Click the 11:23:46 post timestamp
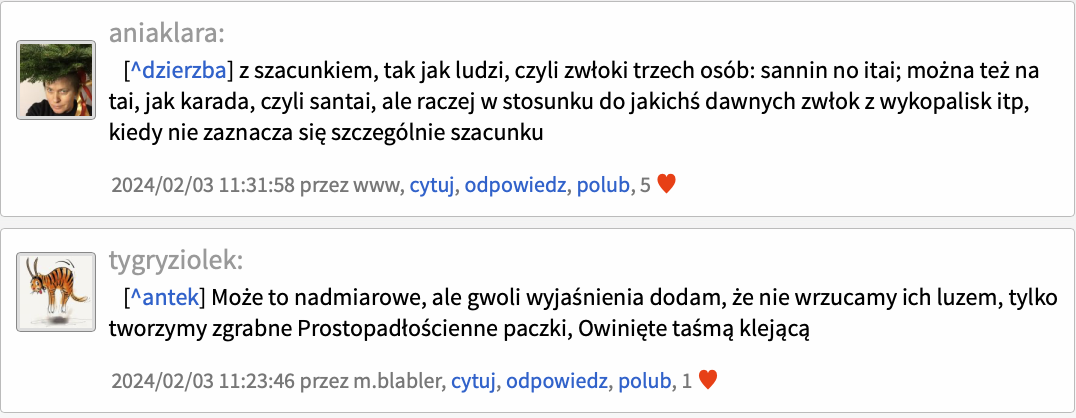Viewport: 1076px width, 418px height. point(203,381)
